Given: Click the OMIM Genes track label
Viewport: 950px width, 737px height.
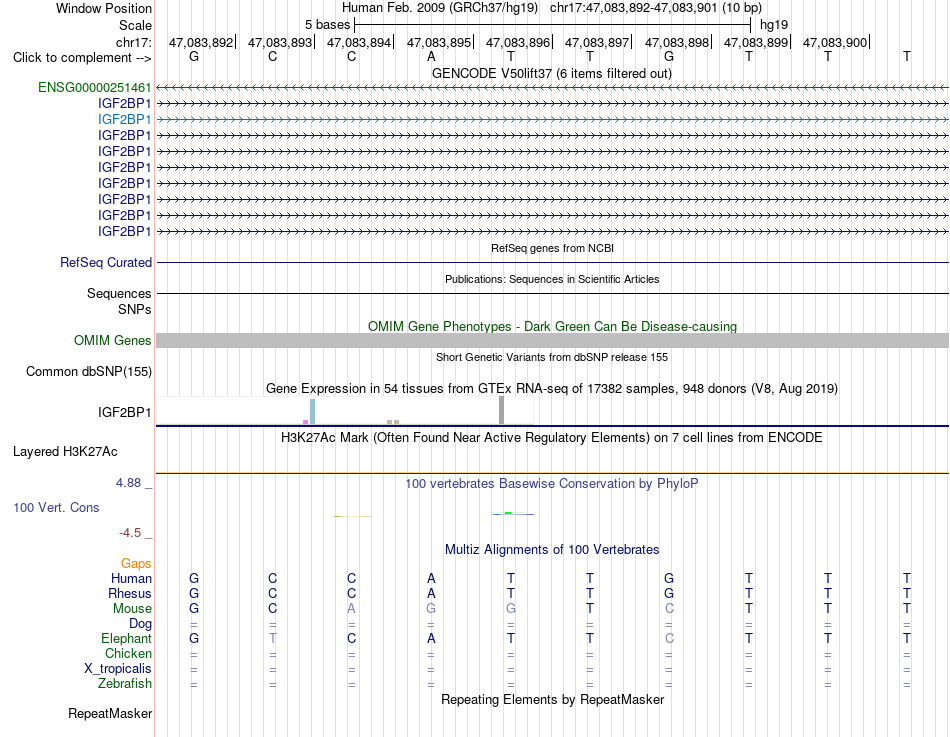Looking at the screenshot, I should coord(113,341).
